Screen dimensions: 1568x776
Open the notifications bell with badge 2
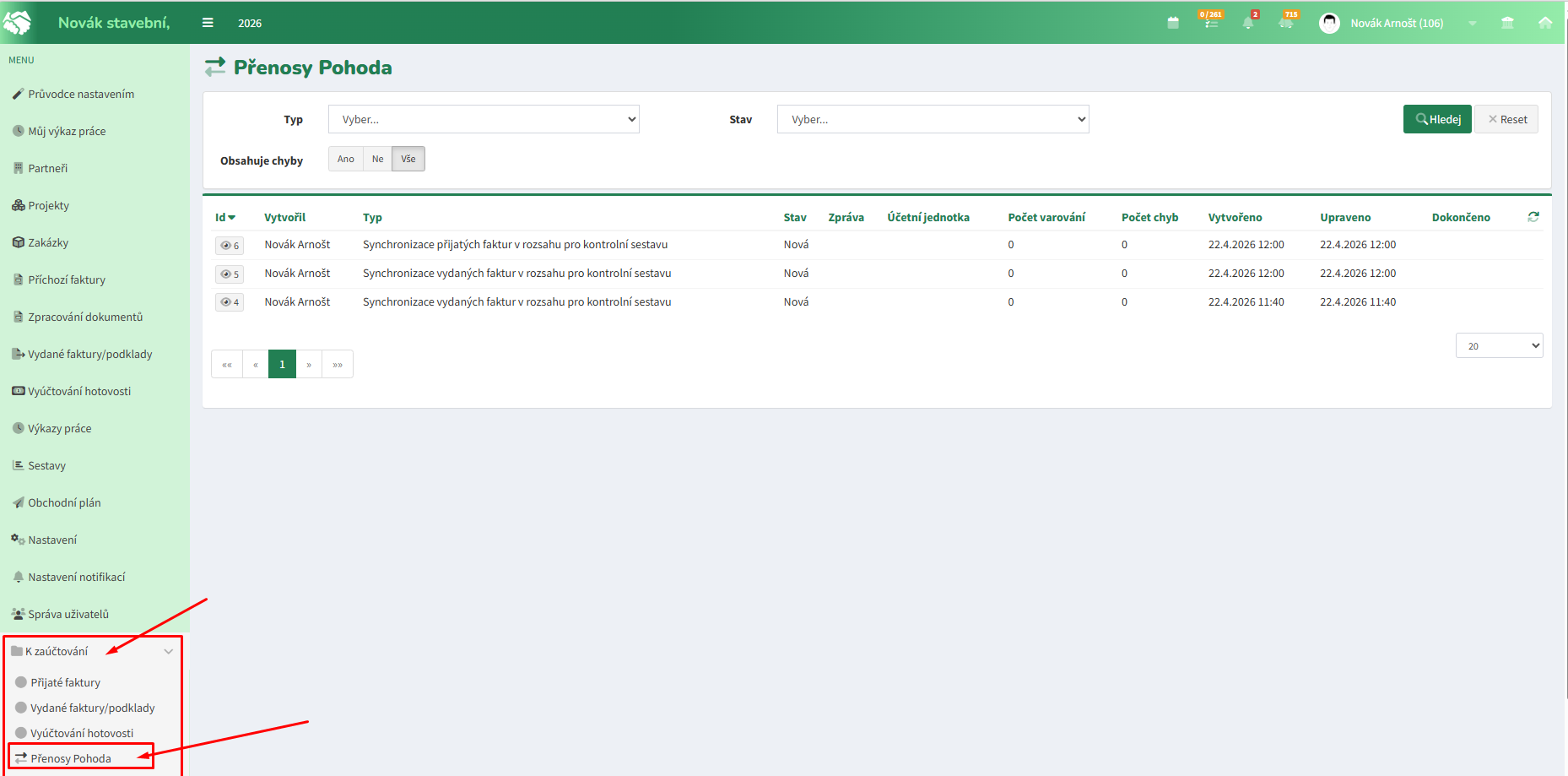1248,23
